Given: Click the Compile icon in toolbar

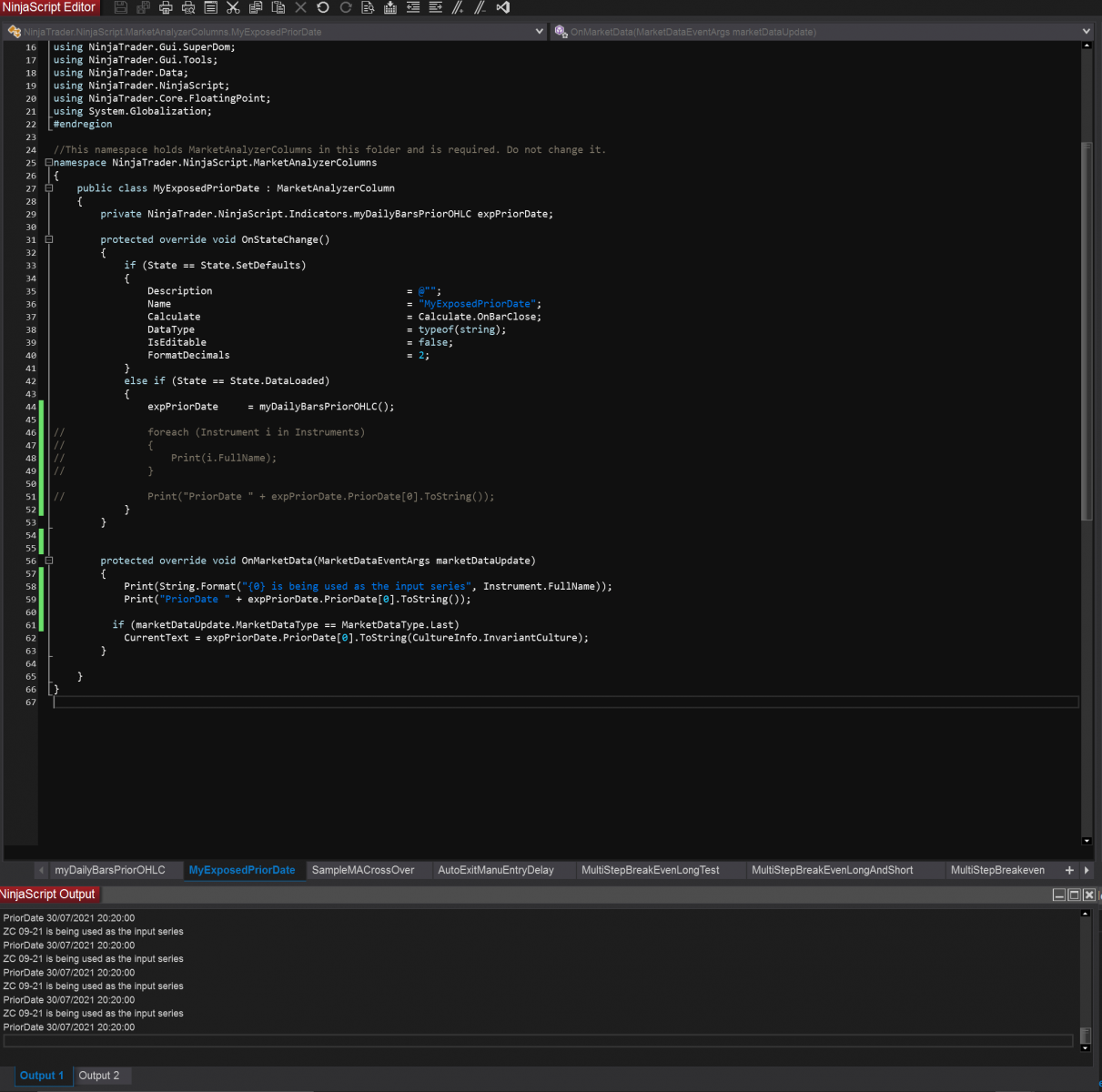Looking at the screenshot, I should (x=390, y=7).
